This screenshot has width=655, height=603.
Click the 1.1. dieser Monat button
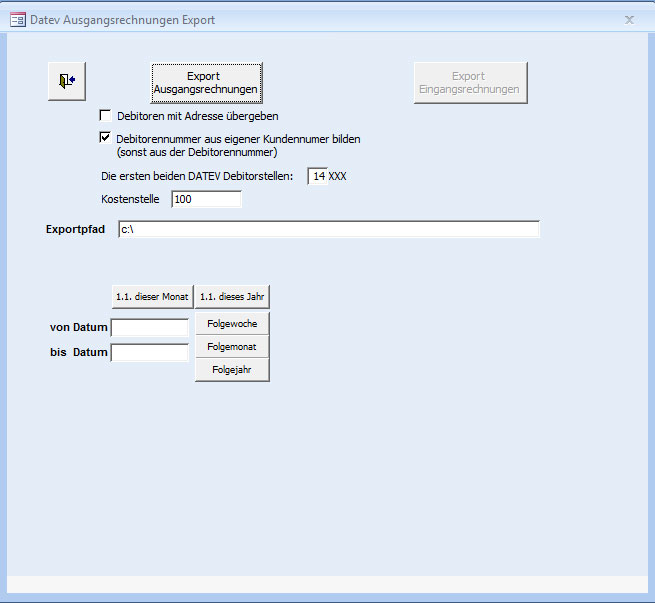(152, 297)
